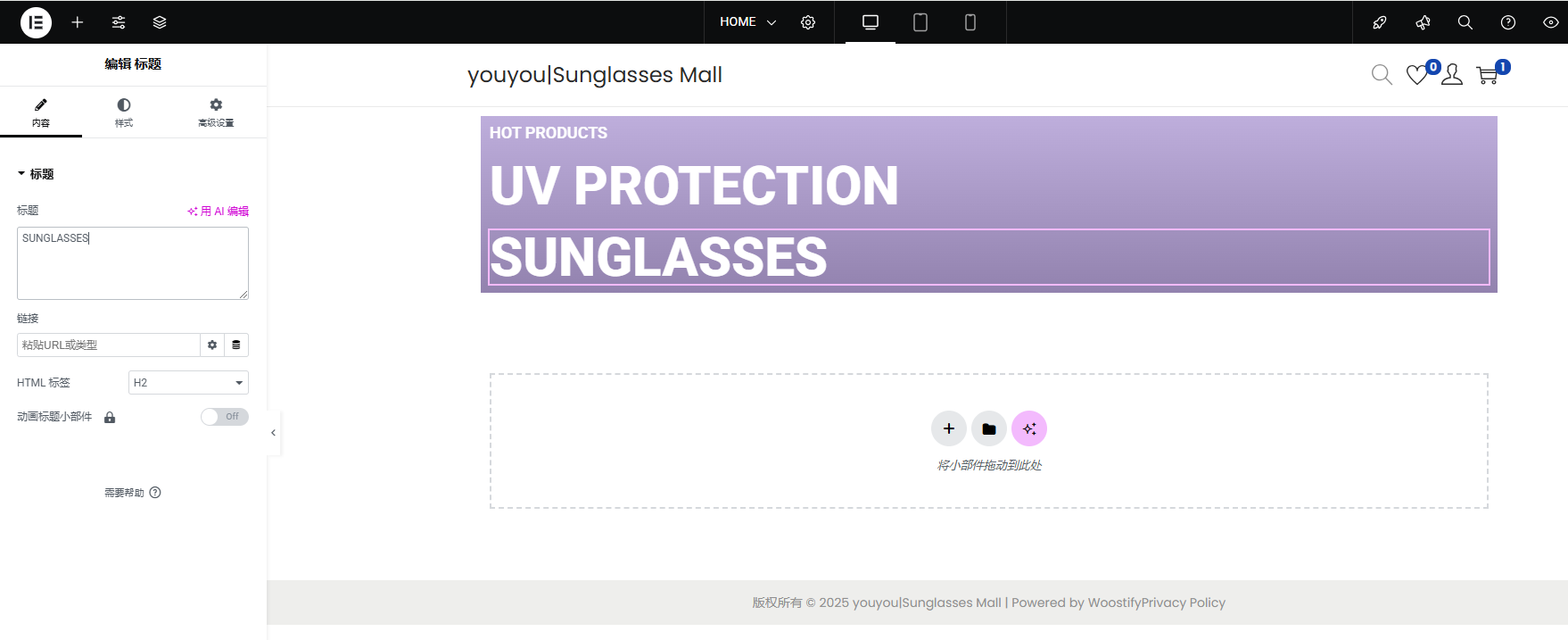Switch to mobile responsive view

tap(970, 22)
